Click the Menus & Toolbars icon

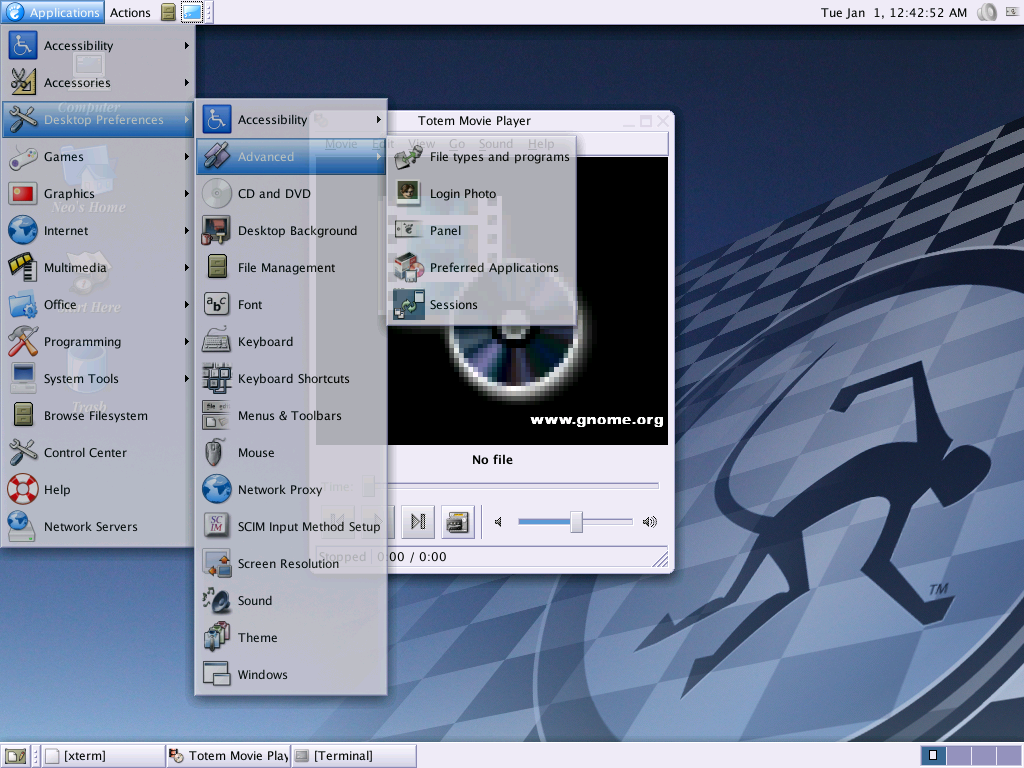(216, 415)
